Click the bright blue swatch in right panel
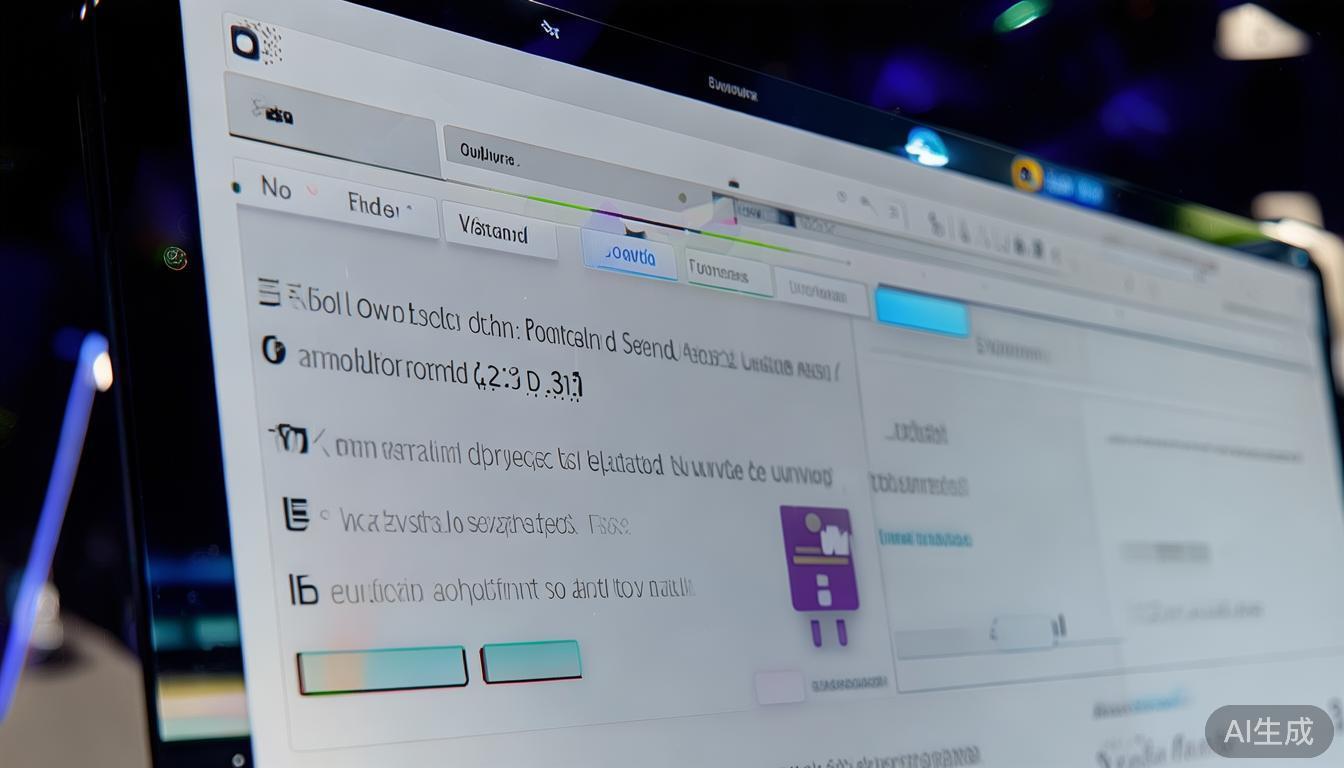Viewport: 1344px width, 768px height. pos(922,311)
